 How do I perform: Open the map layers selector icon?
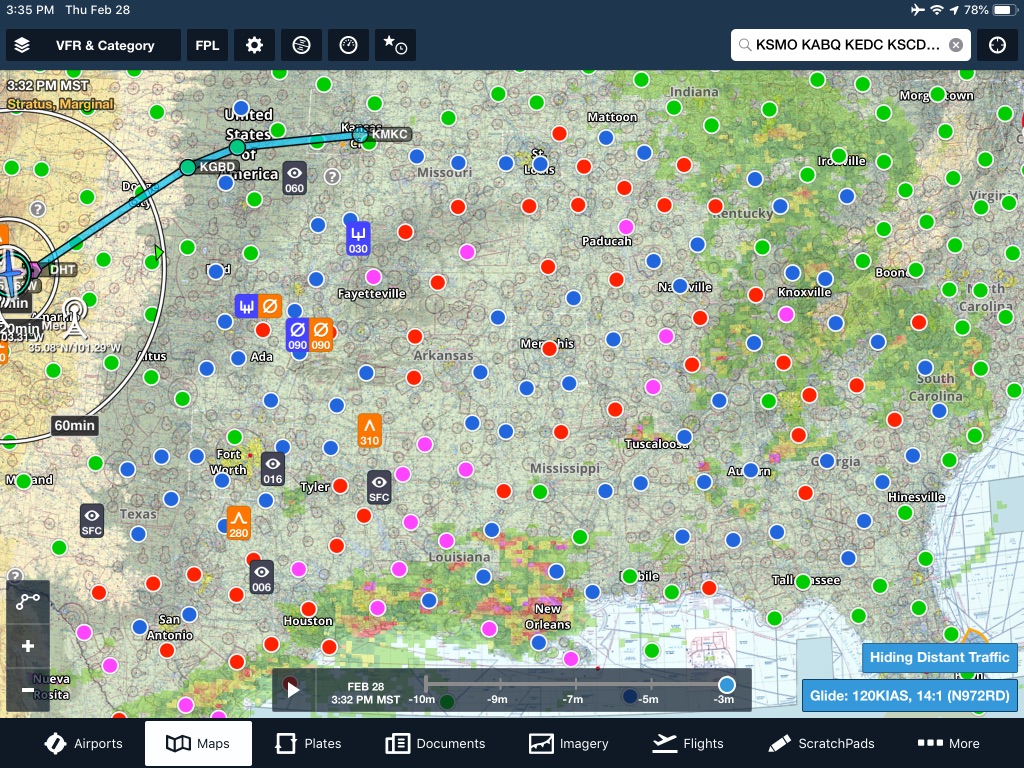pos(23,45)
